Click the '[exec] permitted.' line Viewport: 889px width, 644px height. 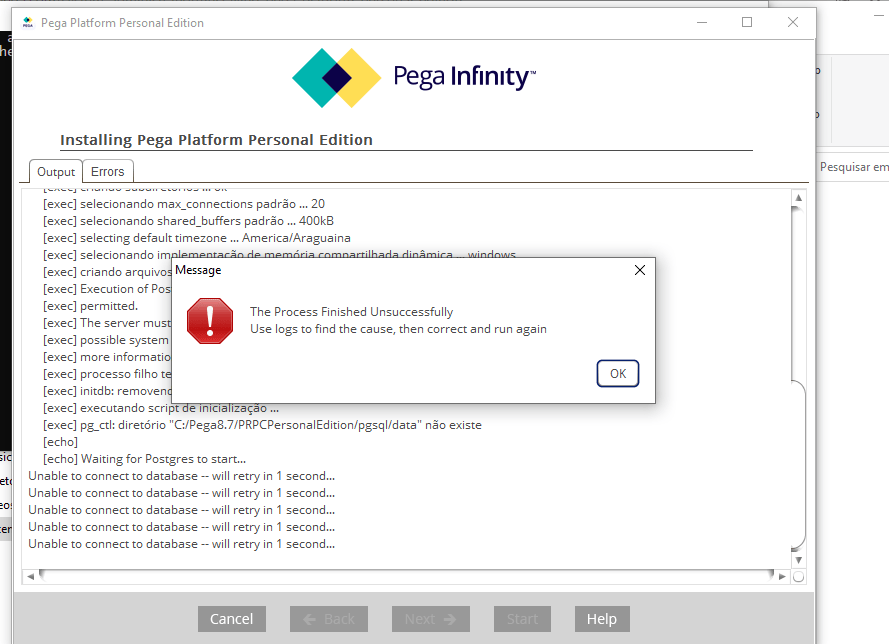[x=90, y=306]
